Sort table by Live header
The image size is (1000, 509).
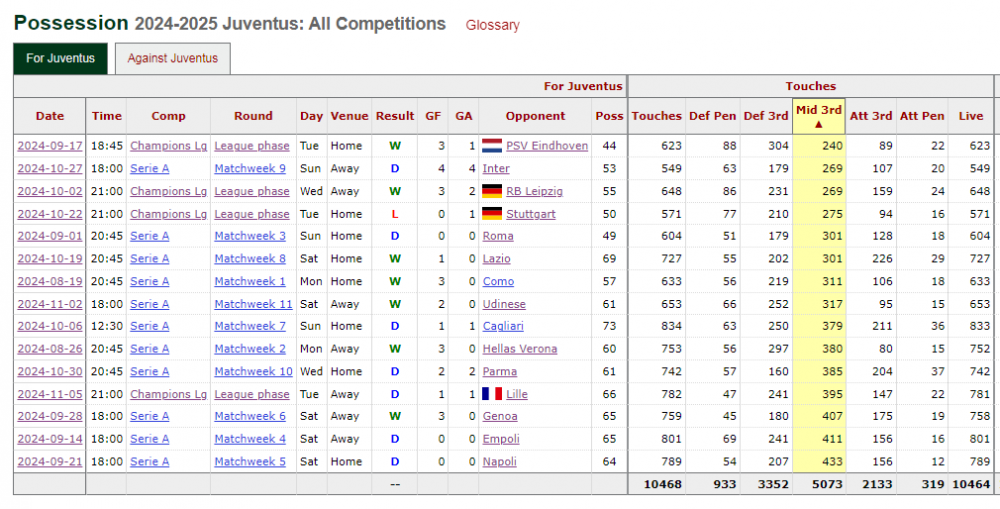pyautogui.click(x=971, y=116)
